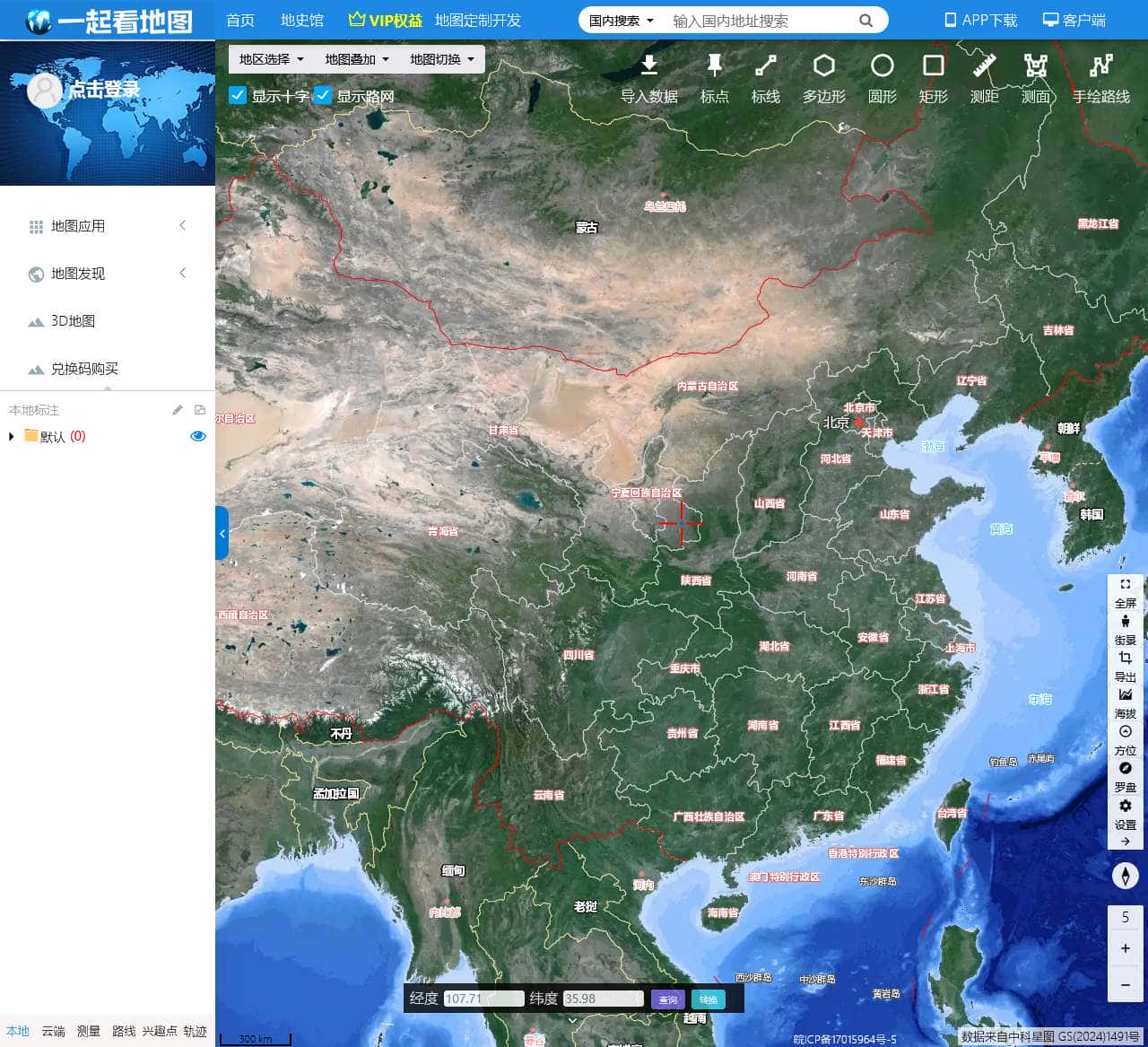Choose the 圆形 circle drawing tool
Screen dimensions: 1148x1047
click(882, 67)
